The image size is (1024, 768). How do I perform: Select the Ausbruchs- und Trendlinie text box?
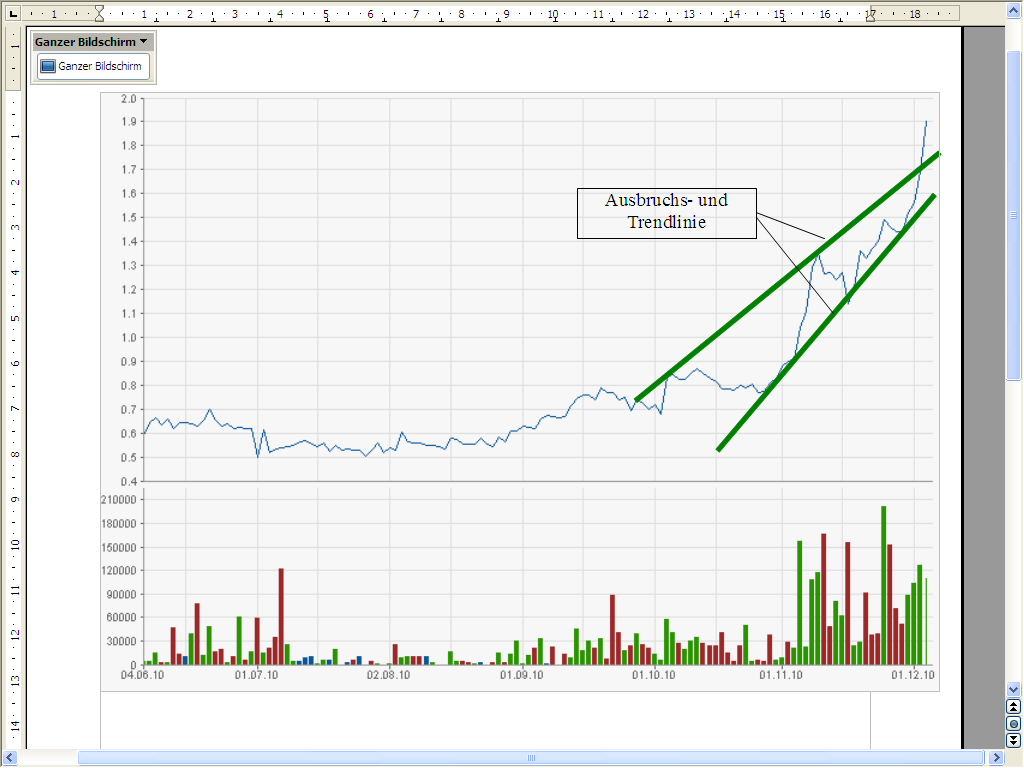coord(667,213)
